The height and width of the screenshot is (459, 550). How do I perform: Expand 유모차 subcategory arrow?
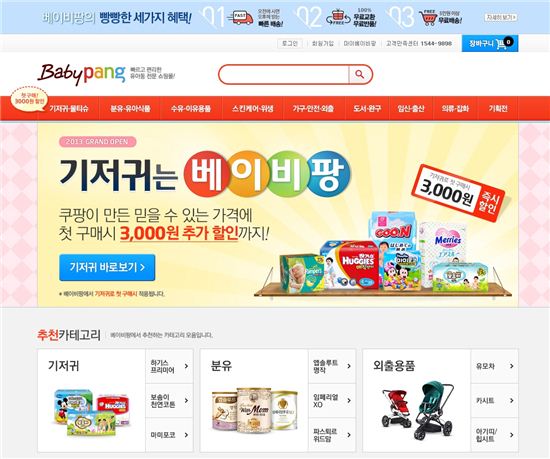(511, 366)
